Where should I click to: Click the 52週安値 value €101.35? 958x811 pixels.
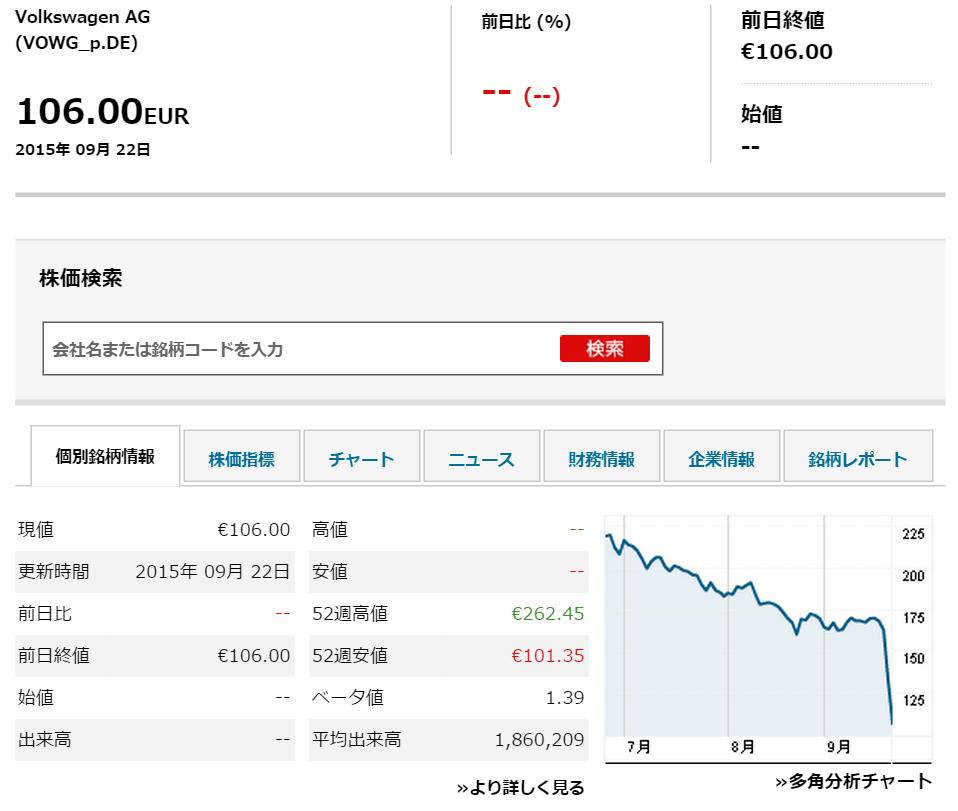(547, 655)
